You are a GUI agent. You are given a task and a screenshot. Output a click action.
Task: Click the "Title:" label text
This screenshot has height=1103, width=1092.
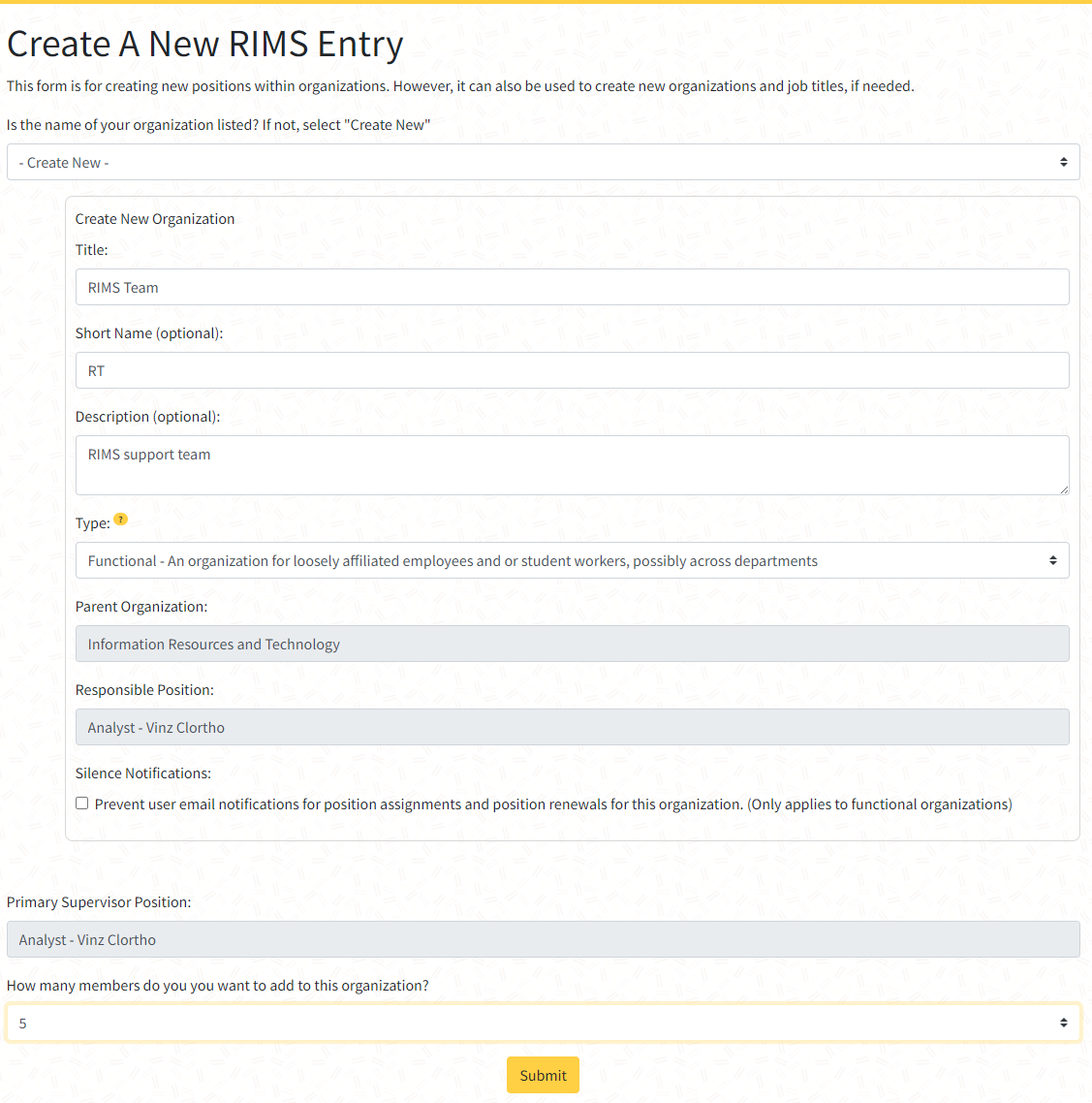[92, 250]
